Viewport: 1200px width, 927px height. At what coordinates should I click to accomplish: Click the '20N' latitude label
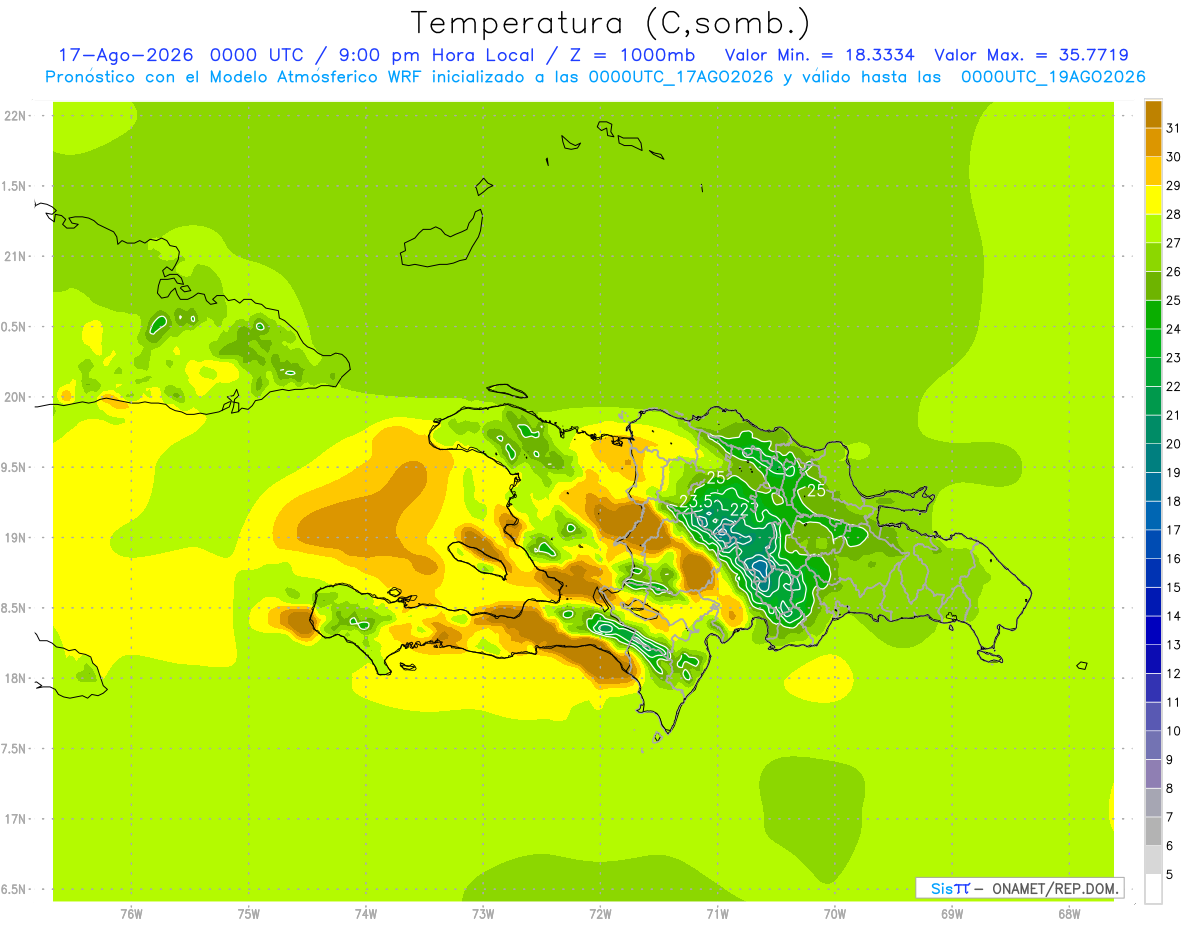click(x=15, y=397)
